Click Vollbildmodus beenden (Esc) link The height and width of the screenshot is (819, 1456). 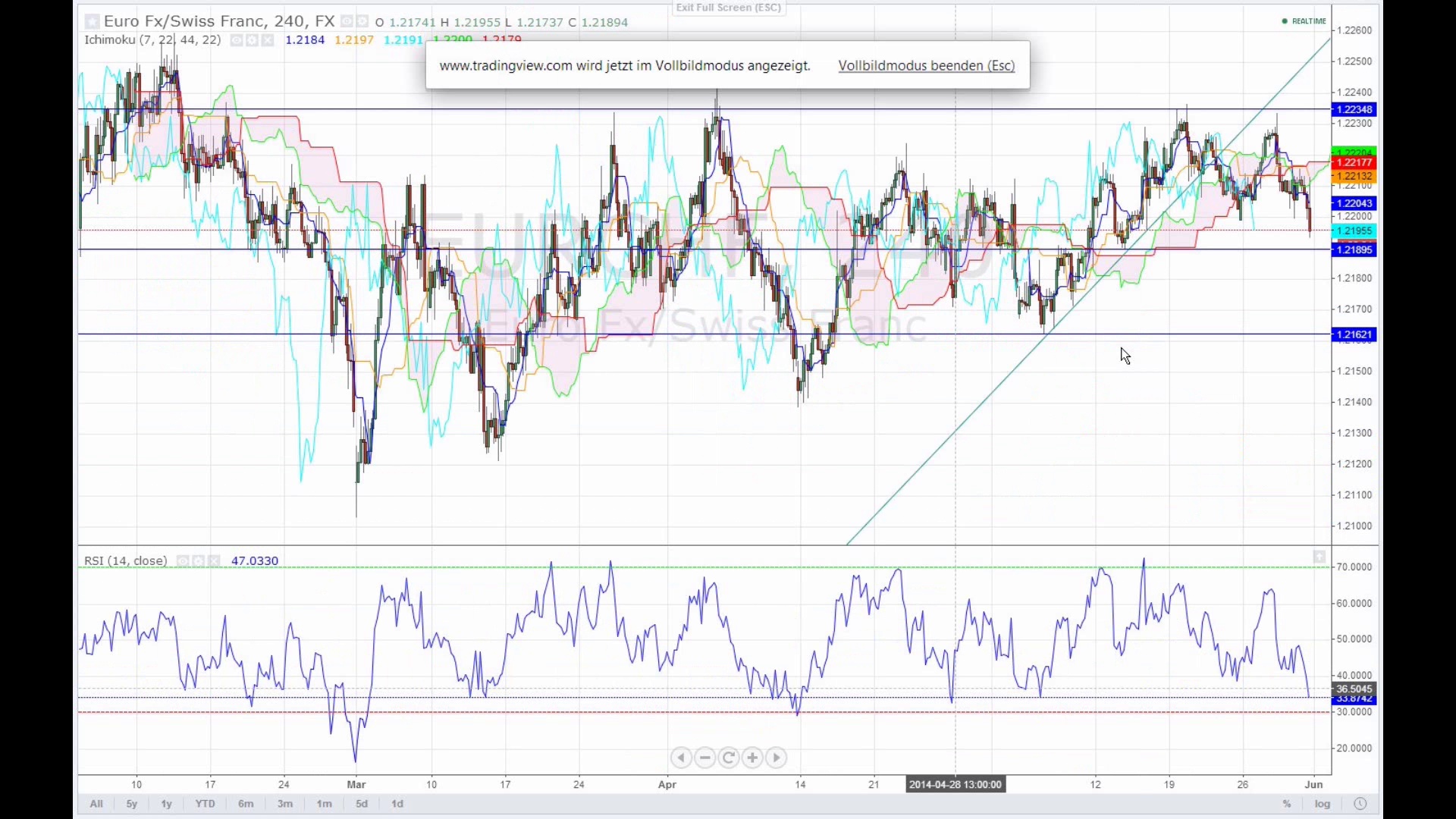click(926, 66)
